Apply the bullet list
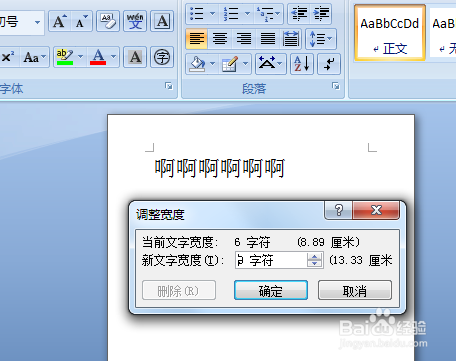Image resolution: width=456 pixels, height=361 pixels. 197,14
